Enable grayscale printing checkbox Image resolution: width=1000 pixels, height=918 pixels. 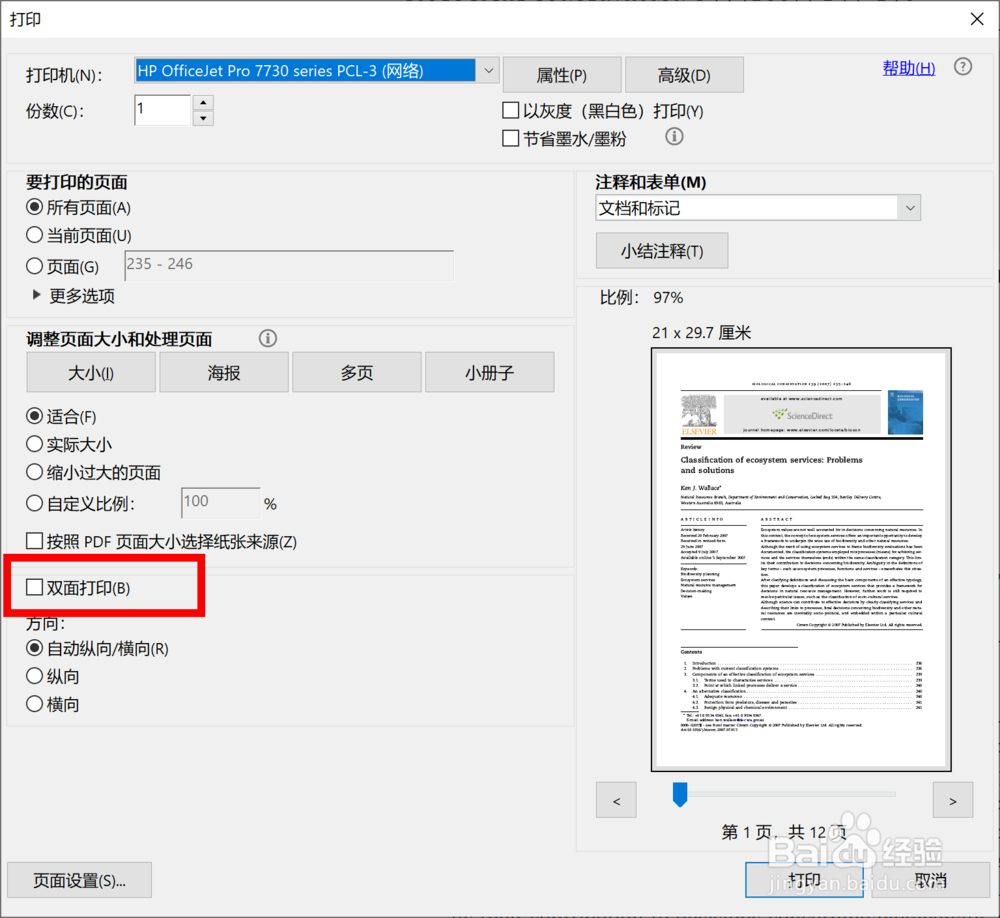pyautogui.click(x=510, y=110)
